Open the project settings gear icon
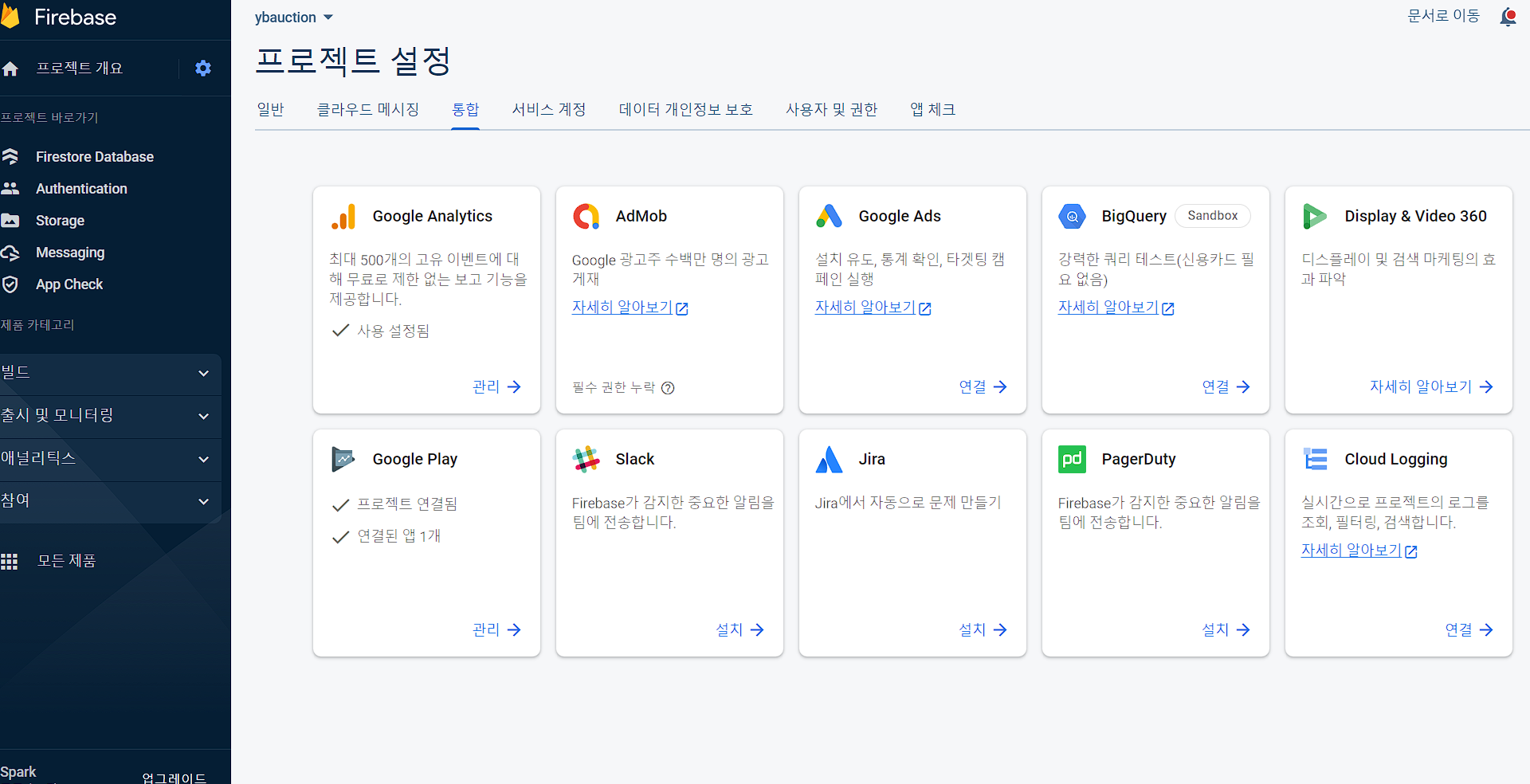This screenshot has width=1530, height=784. [x=203, y=69]
